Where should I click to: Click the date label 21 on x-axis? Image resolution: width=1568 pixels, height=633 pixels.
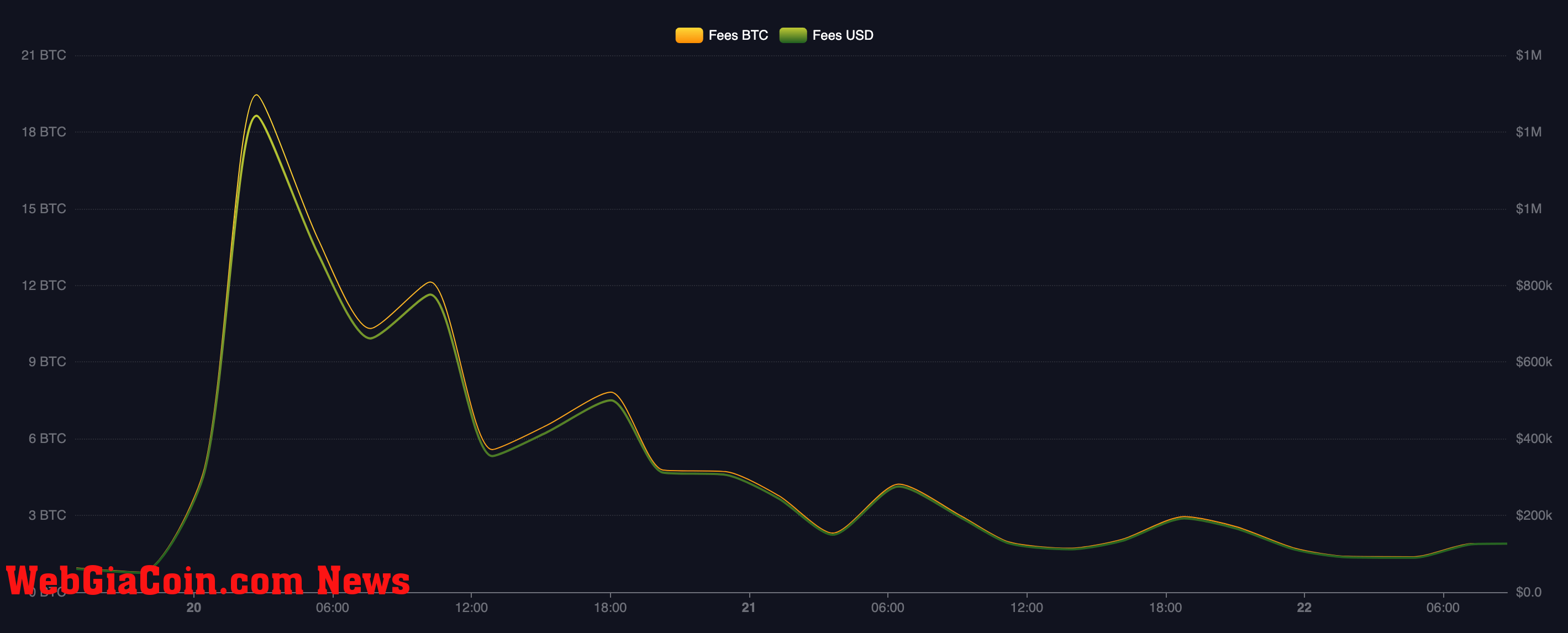(749, 608)
